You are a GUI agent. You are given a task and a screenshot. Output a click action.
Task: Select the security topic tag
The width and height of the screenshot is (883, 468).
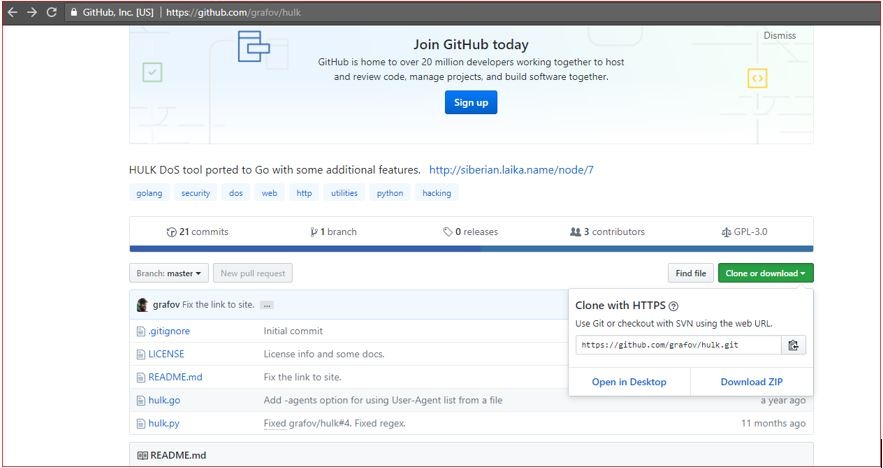pyautogui.click(x=195, y=193)
